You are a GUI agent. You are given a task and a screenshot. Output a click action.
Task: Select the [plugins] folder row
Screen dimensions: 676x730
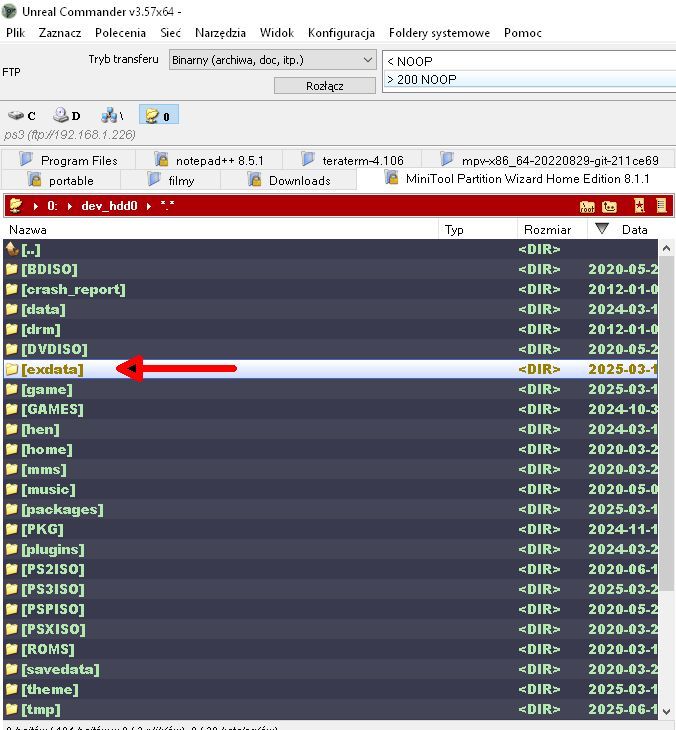click(331, 549)
